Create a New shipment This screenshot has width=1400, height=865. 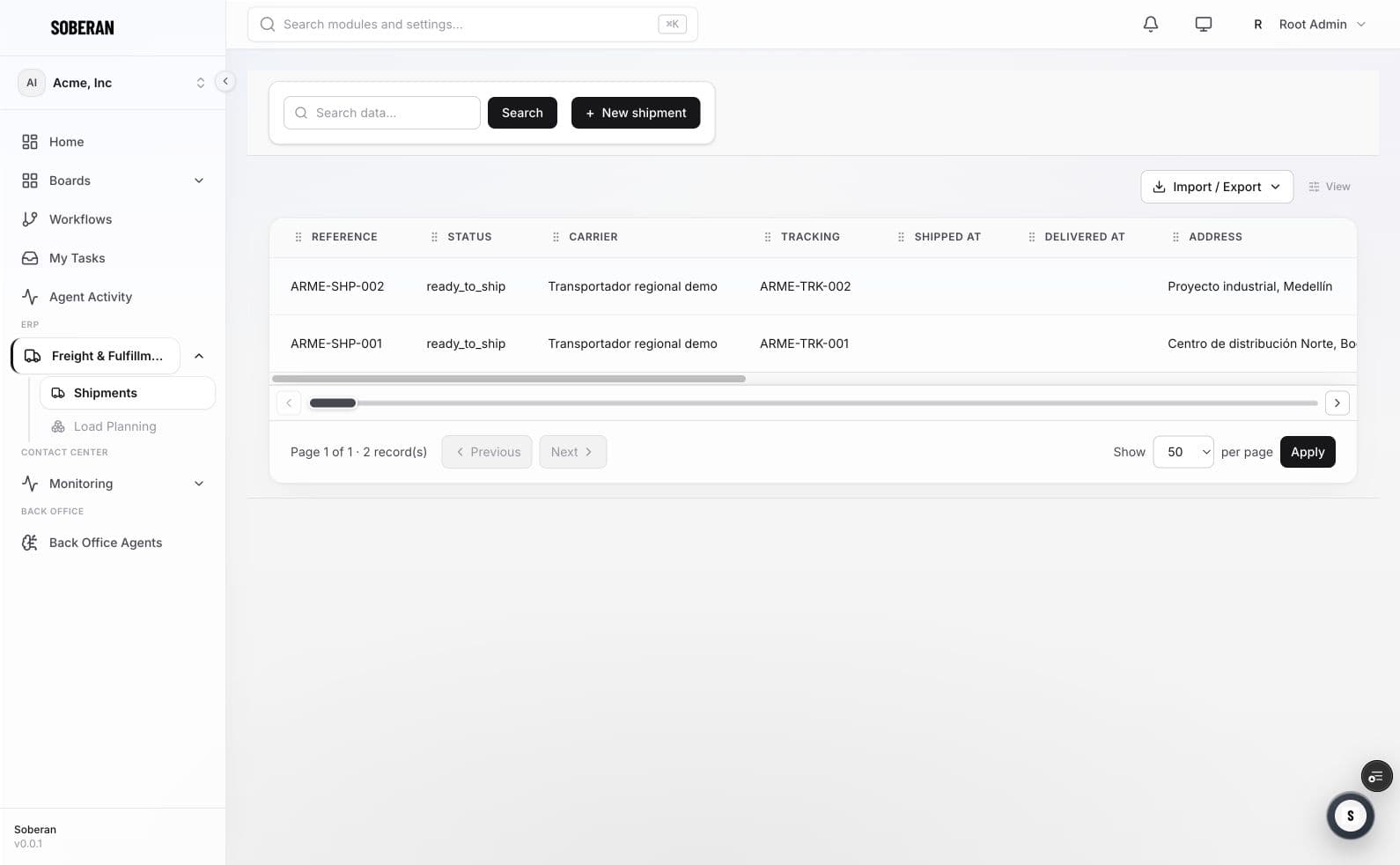(636, 113)
